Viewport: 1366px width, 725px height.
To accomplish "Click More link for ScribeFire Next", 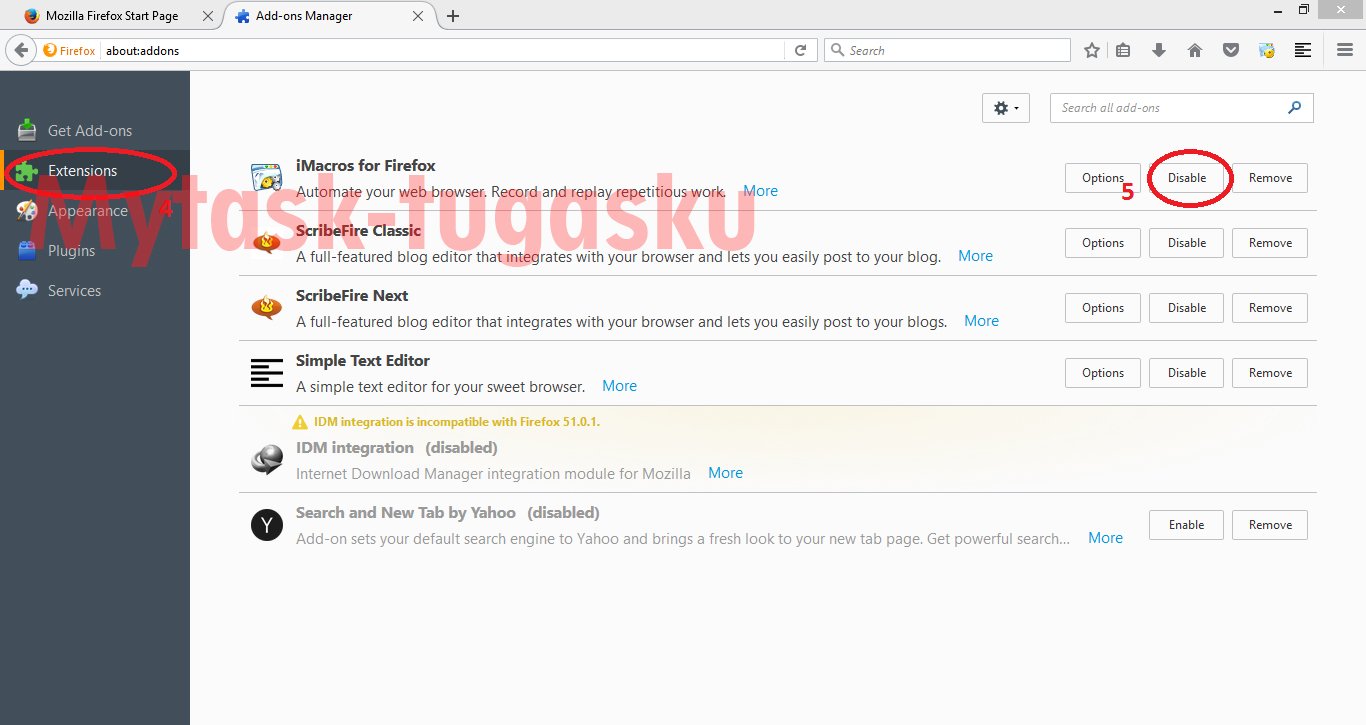I will click(x=981, y=321).
